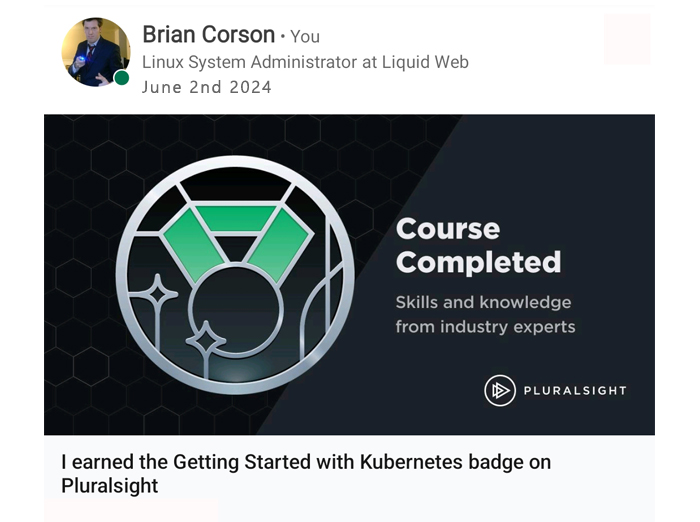Click the "Skills and knowledge from industry experts" text
700x522 pixels.
click(x=484, y=314)
